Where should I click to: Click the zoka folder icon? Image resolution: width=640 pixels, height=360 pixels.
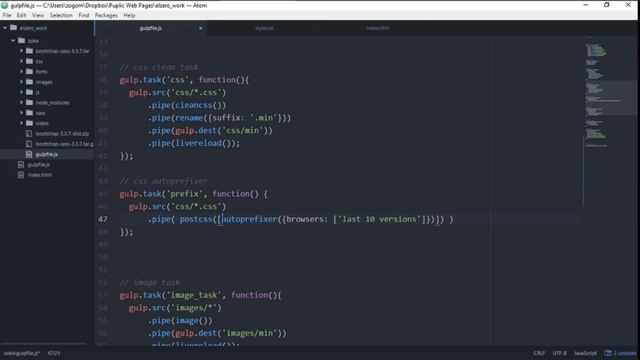21,40
